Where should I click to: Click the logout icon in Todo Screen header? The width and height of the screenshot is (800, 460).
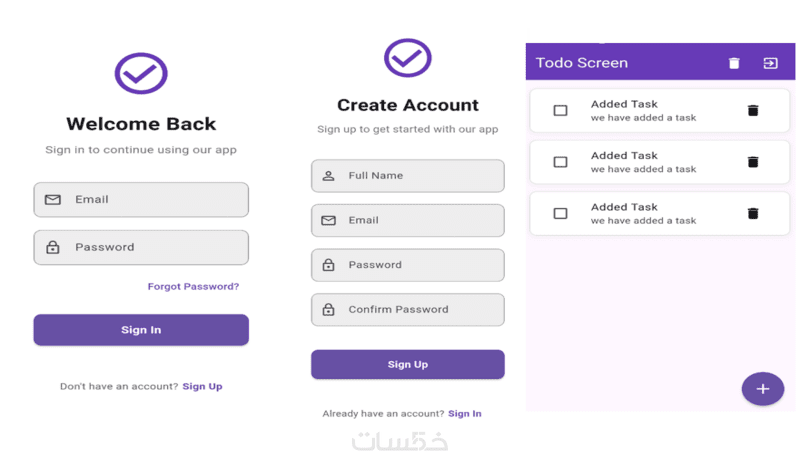[x=770, y=63]
